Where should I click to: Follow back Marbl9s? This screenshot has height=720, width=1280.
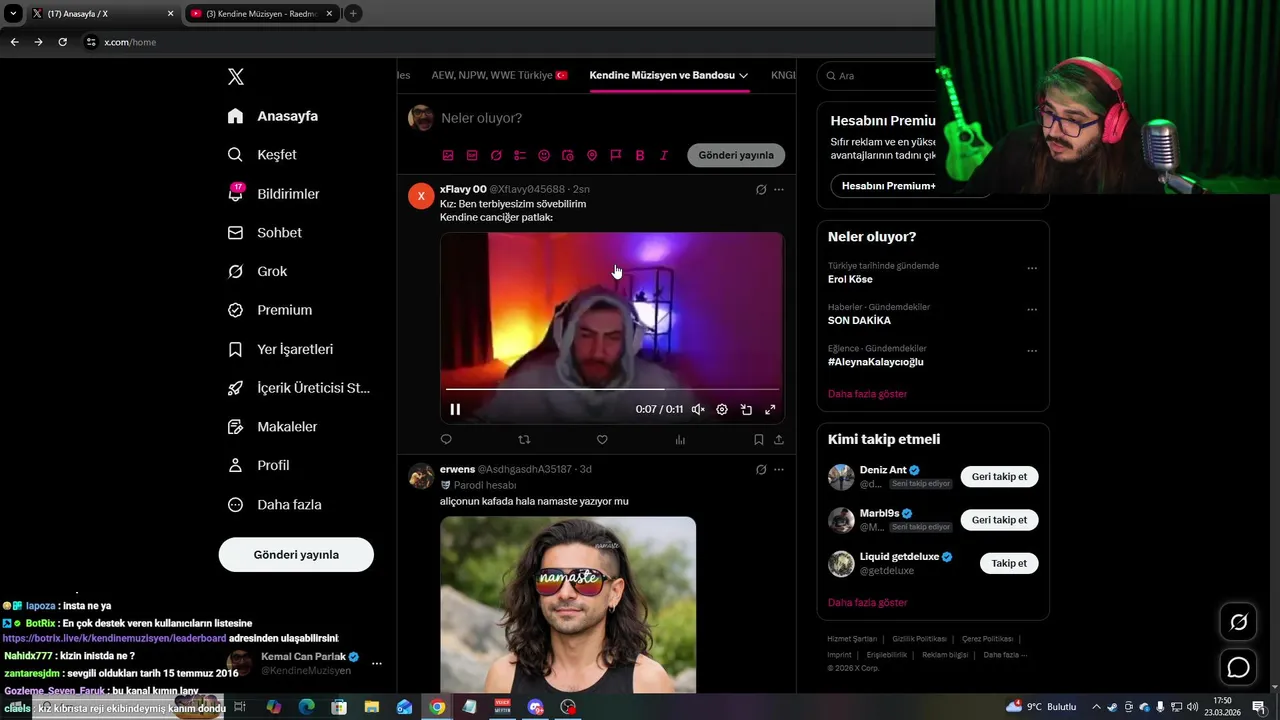point(999,520)
